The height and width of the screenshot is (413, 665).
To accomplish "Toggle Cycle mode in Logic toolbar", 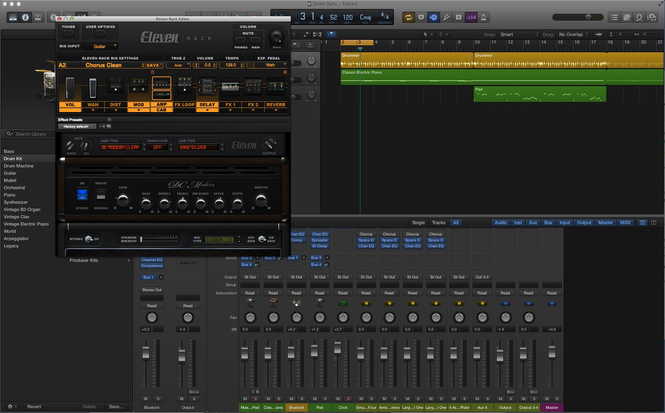I will (x=408, y=17).
